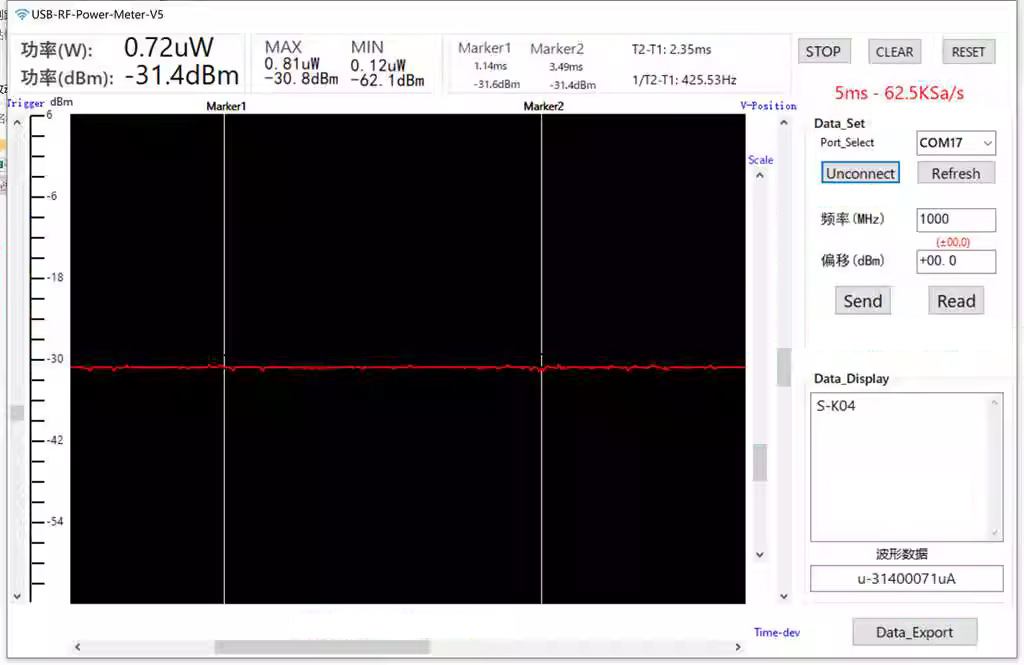Click the Time-dev scrollbar left arrow

[78, 647]
